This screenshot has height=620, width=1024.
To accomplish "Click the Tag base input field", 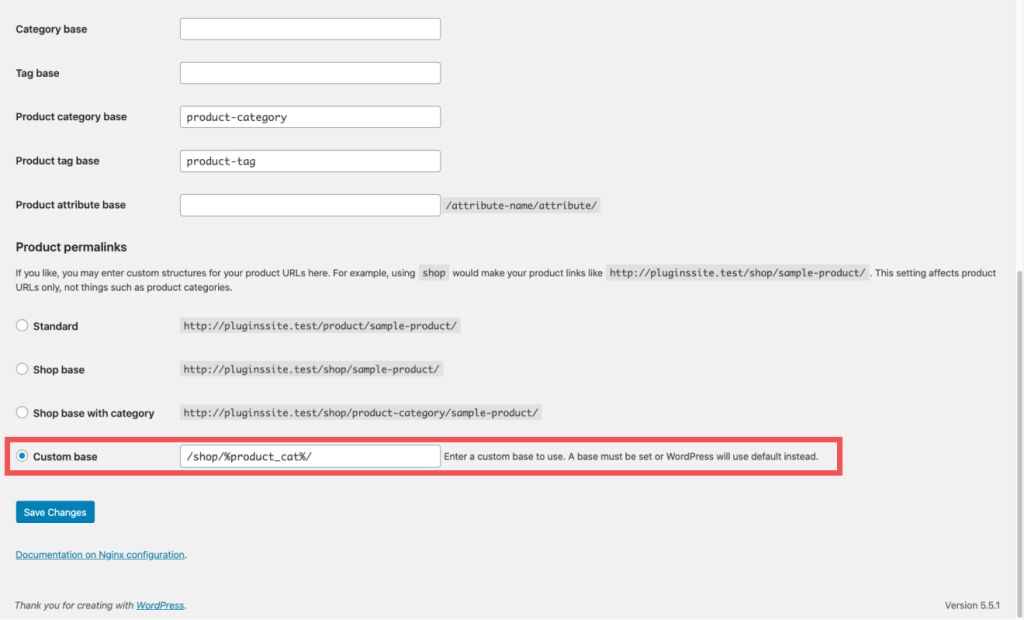I will coord(309,72).
